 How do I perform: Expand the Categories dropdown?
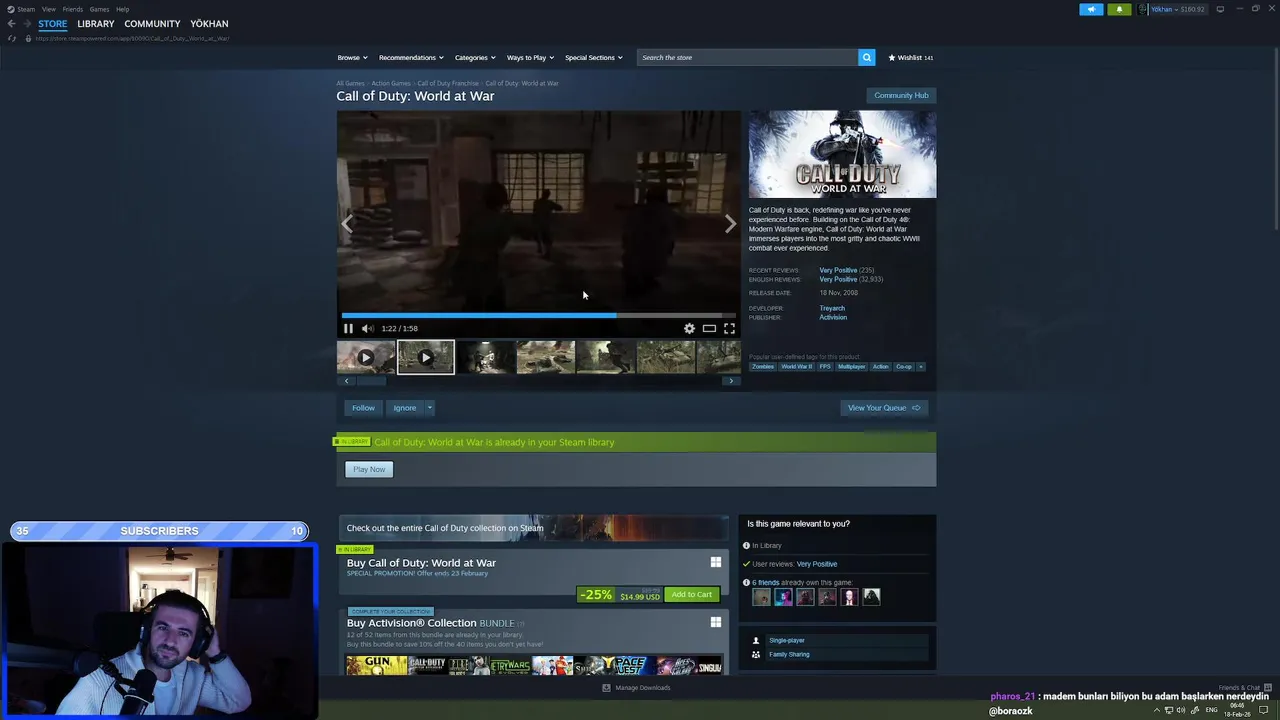[x=475, y=57]
